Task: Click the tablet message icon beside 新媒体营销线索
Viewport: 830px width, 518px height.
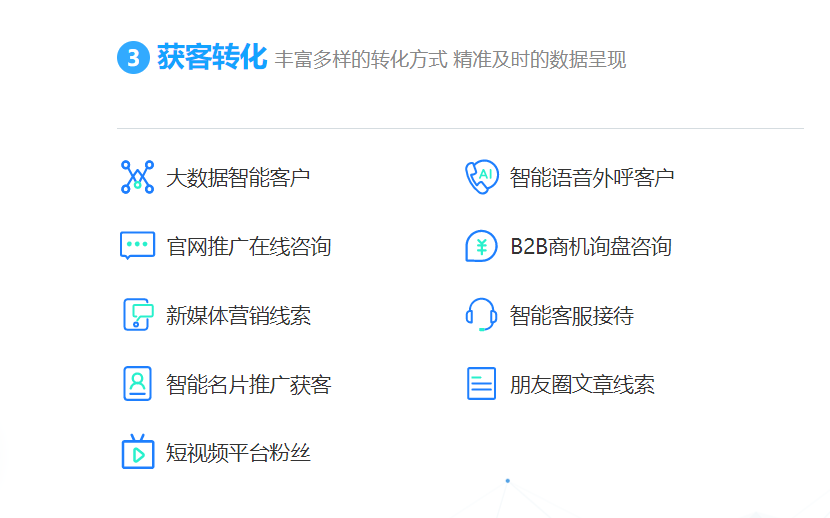Action: (x=138, y=314)
